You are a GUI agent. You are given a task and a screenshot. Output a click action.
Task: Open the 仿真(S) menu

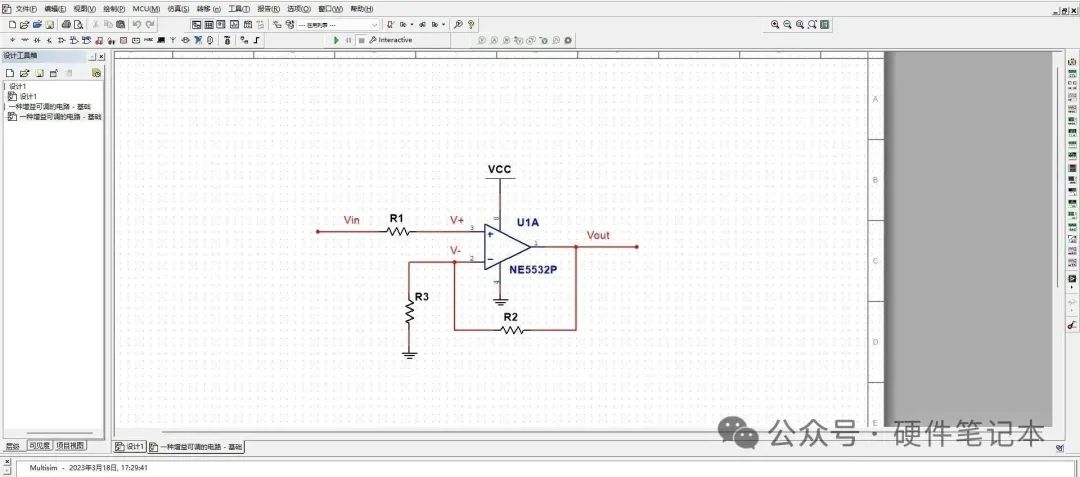click(178, 8)
